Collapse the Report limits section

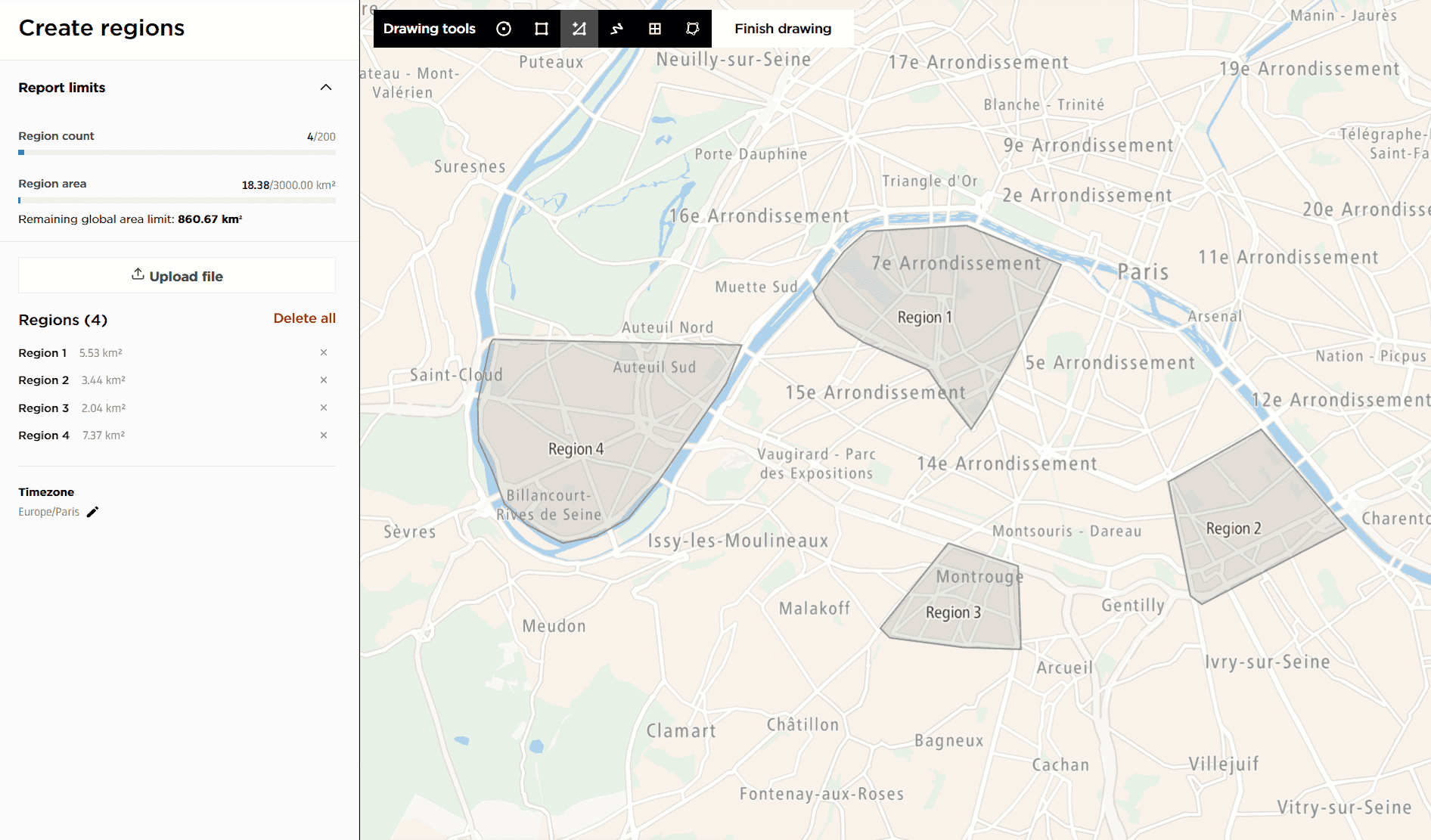pyautogui.click(x=326, y=88)
